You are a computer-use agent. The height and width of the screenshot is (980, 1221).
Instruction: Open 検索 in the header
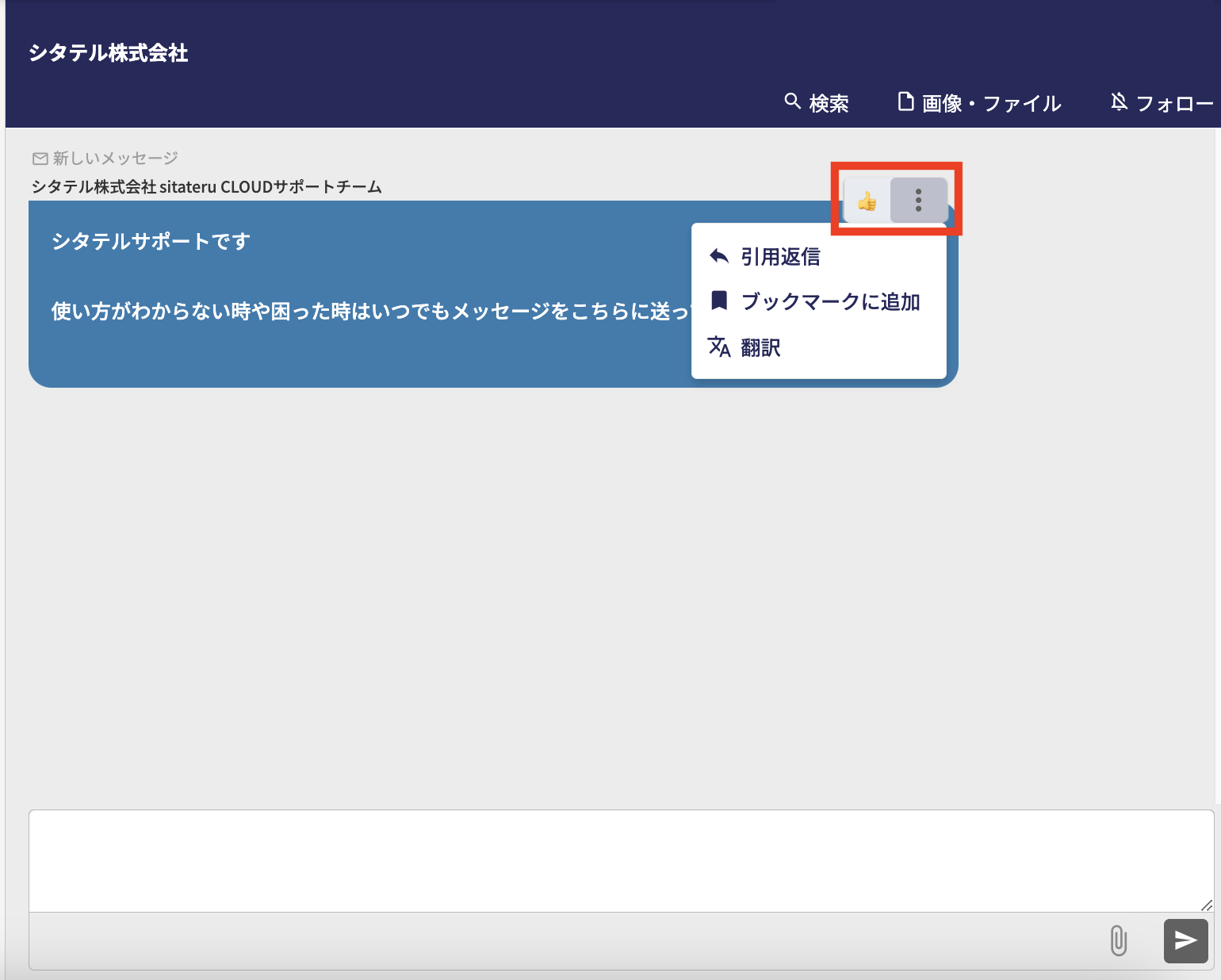tap(816, 103)
